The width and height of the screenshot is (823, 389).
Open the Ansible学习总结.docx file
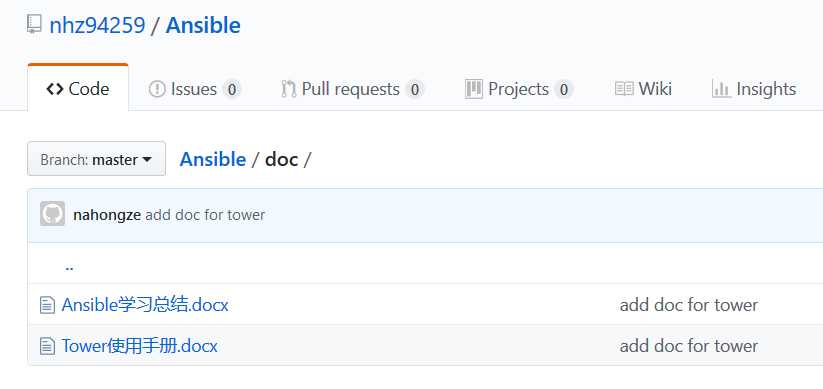pyautogui.click(x=145, y=305)
